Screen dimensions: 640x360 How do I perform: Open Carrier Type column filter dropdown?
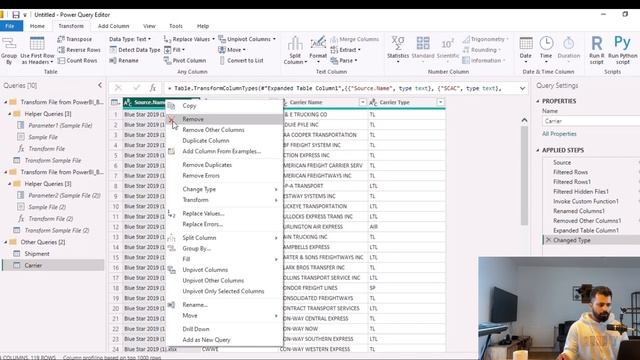click(x=440, y=102)
